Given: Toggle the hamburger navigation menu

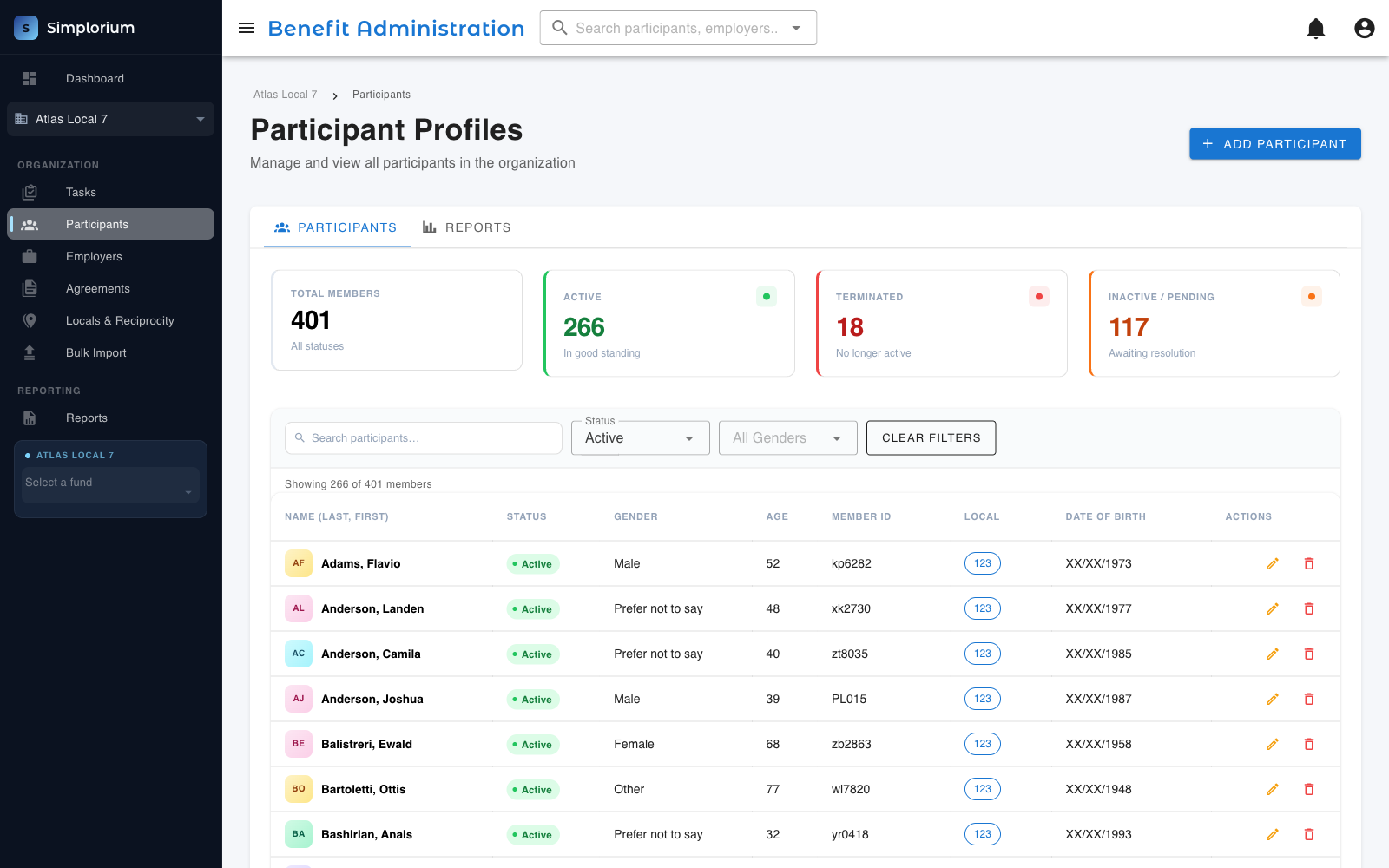Looking at the screenshot, I should coord(247,28).
